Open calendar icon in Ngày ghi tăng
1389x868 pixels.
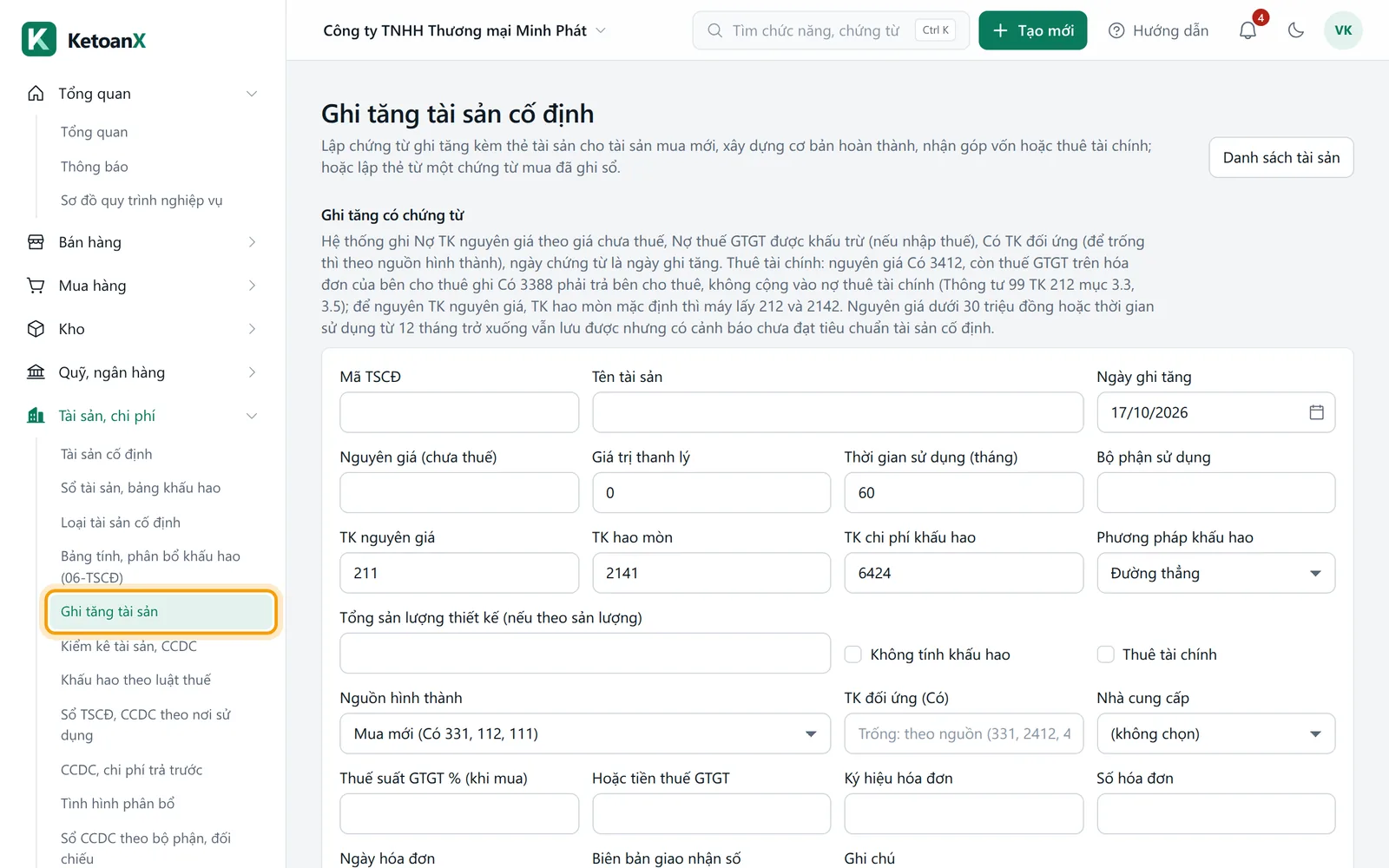(1316, 412)
